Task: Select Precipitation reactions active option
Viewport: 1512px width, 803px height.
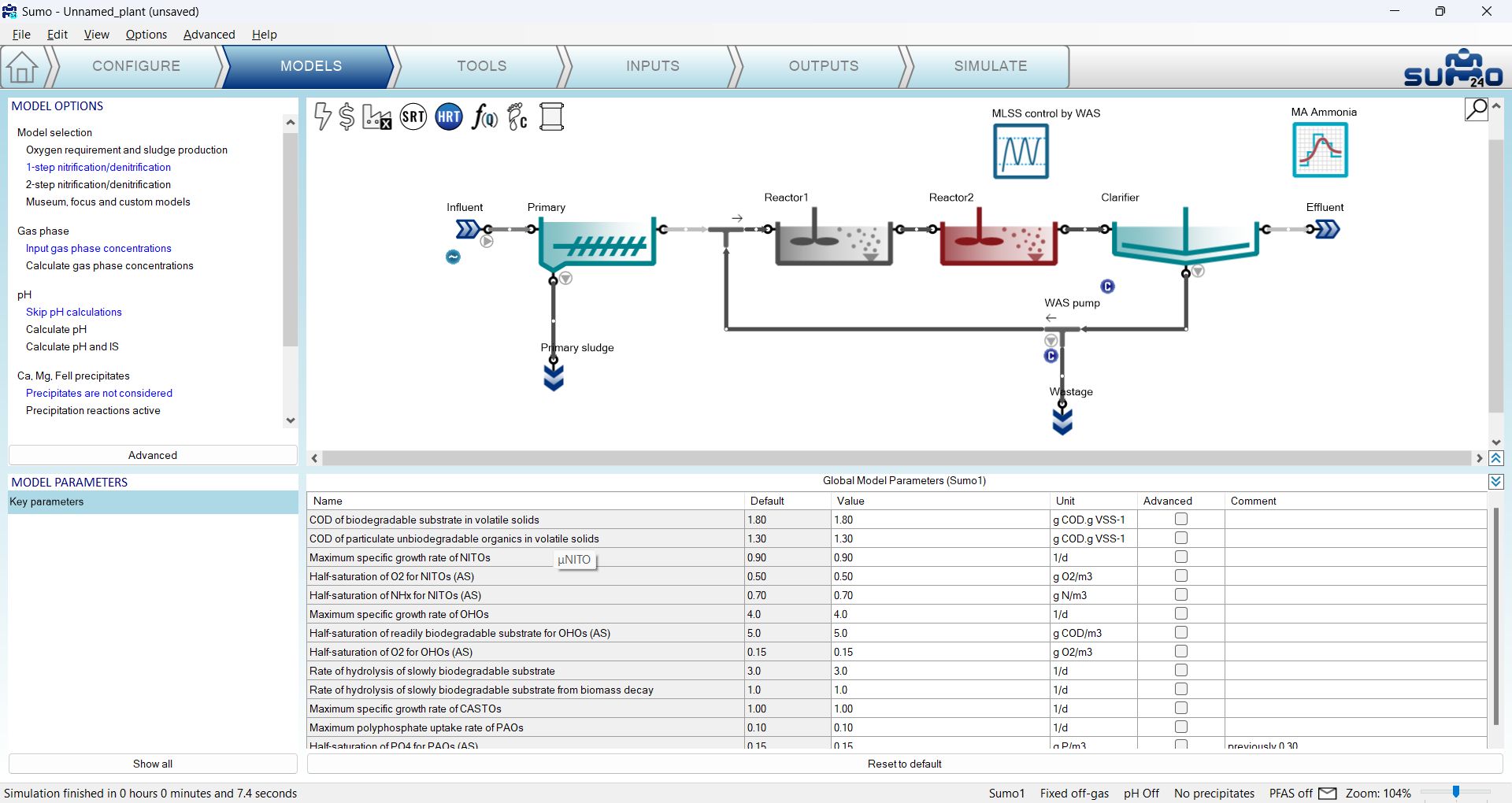Action: [x=93, y=410]
